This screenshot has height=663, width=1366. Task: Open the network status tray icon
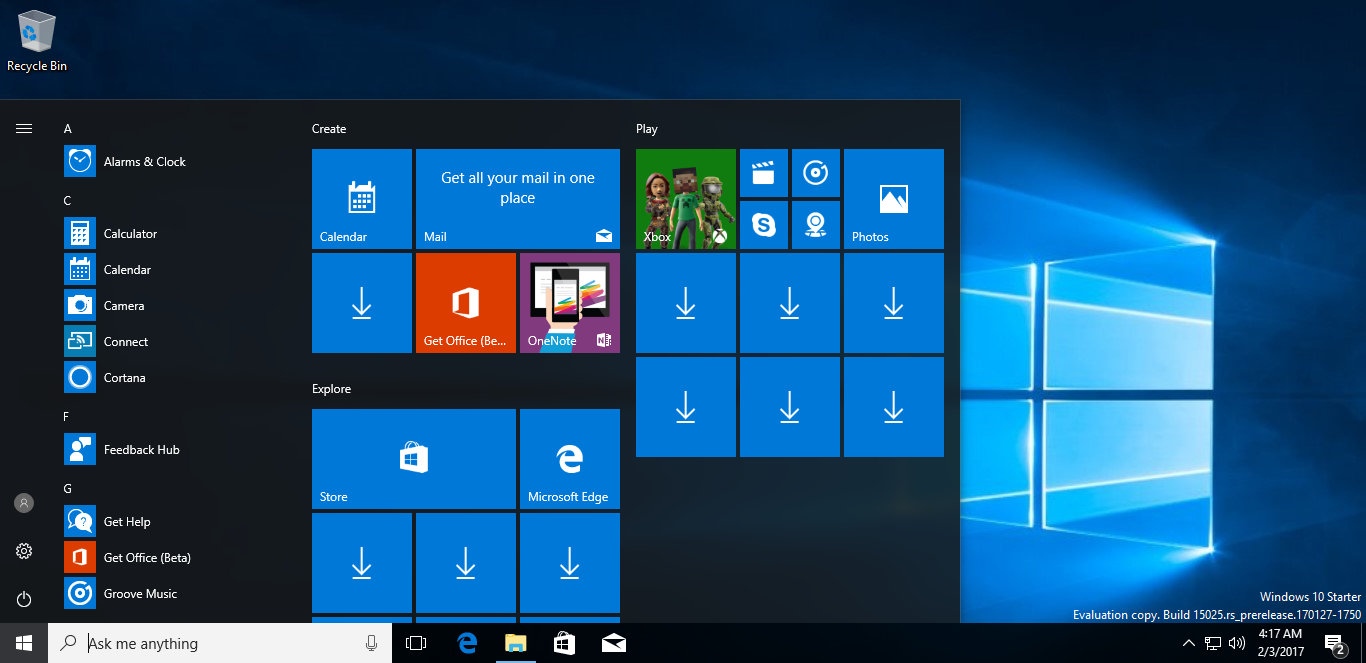1213,643
